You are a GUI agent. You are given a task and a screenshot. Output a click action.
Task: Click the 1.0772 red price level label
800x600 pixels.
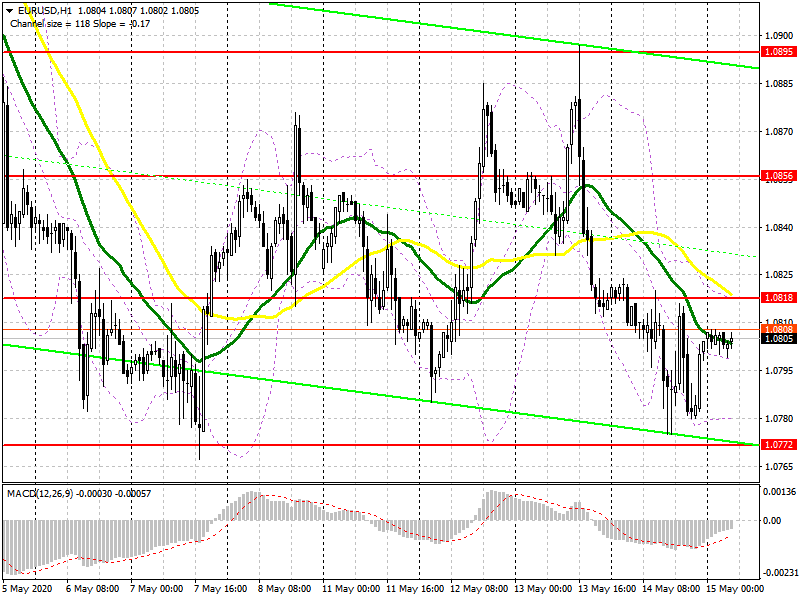(779, 445)
